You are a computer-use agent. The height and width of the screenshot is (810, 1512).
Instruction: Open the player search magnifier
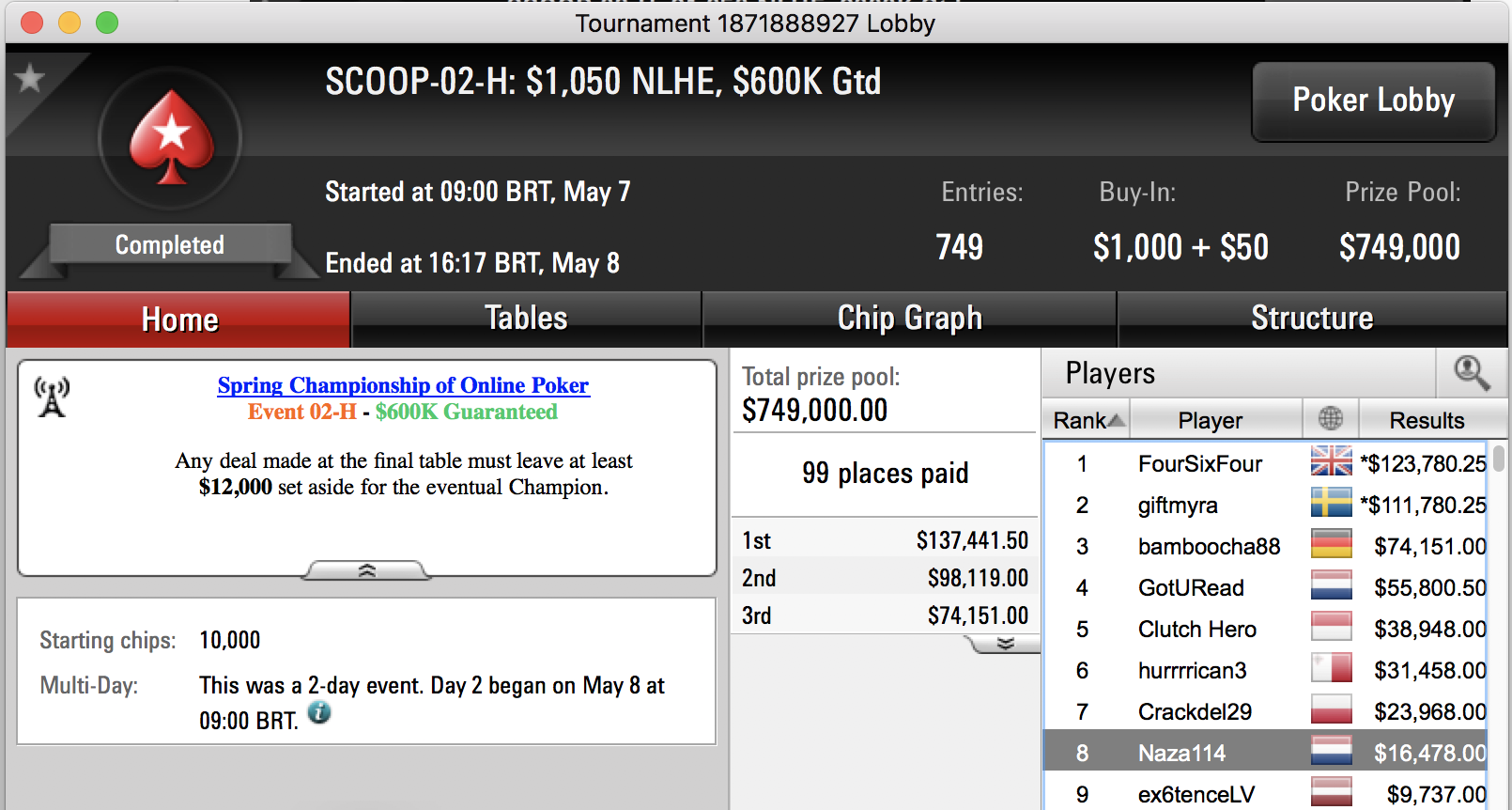[x=1472, y=373]
